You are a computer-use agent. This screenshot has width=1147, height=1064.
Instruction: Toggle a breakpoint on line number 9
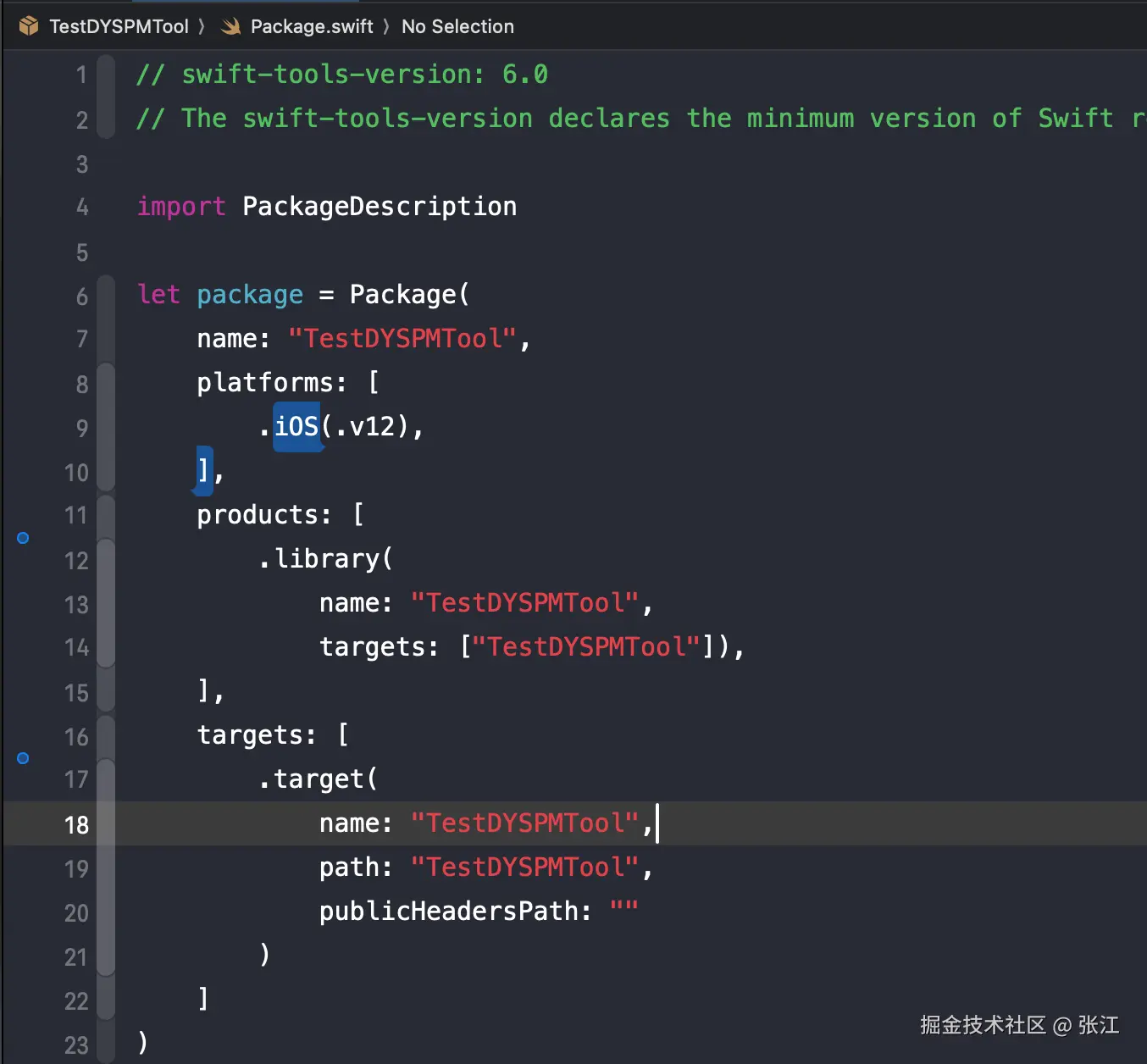pyautogui.click(x=81, y=428)
